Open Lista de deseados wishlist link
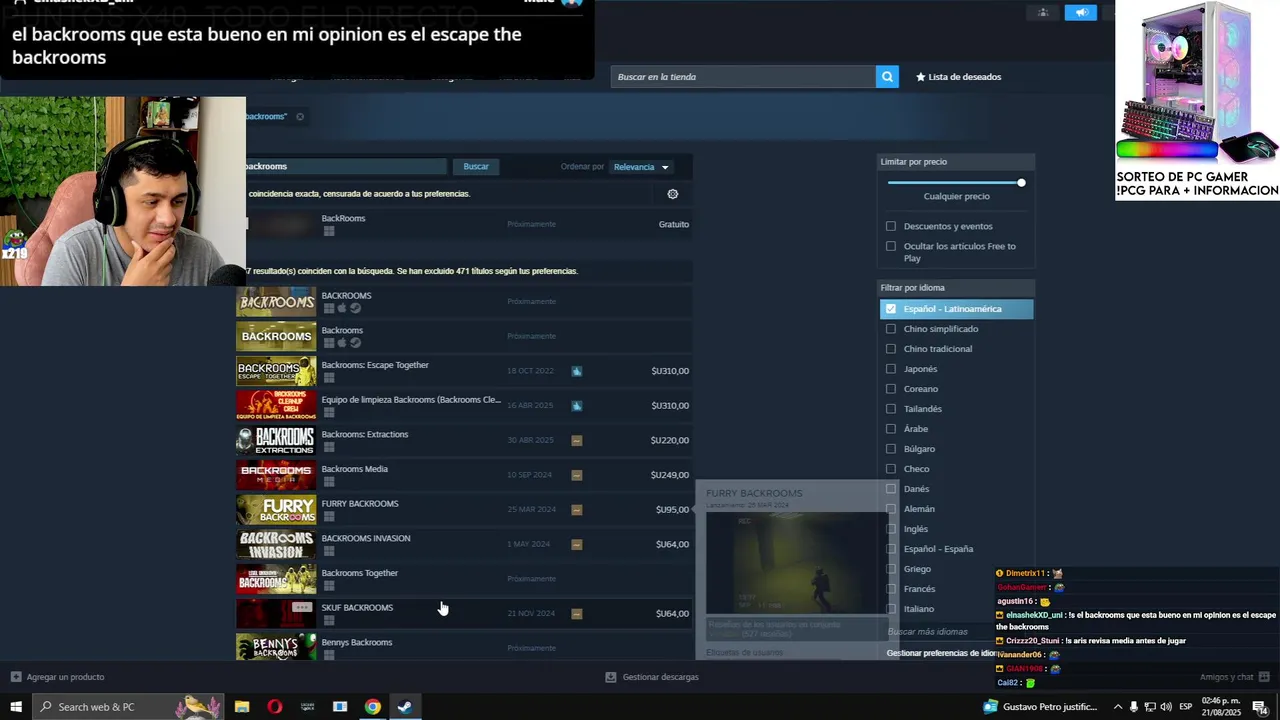The width and height of the screenshot is (1280, 720). [x=958, y=77]
